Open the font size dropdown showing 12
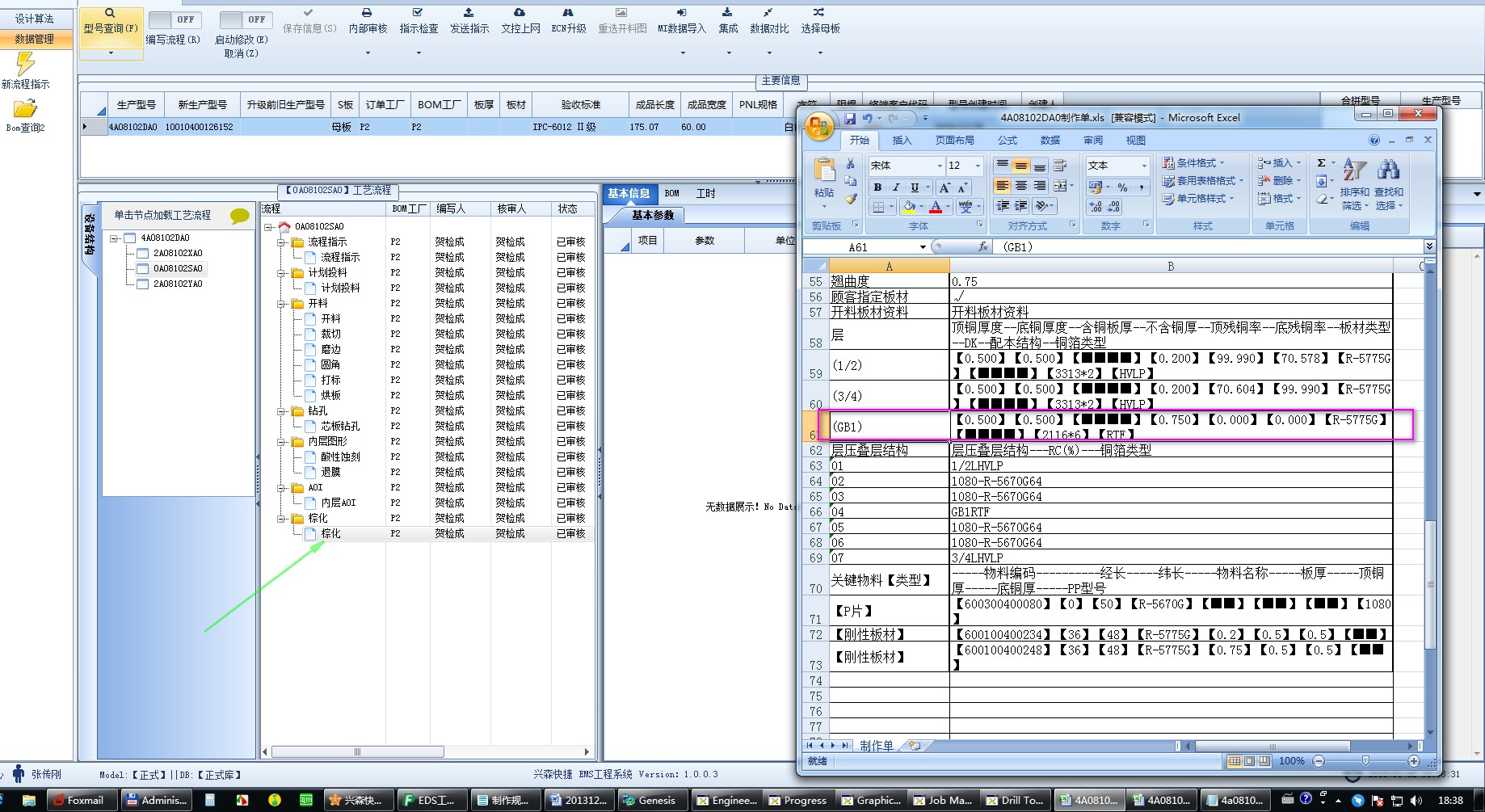Screen dimensions: 1485x812 point(978,166)
